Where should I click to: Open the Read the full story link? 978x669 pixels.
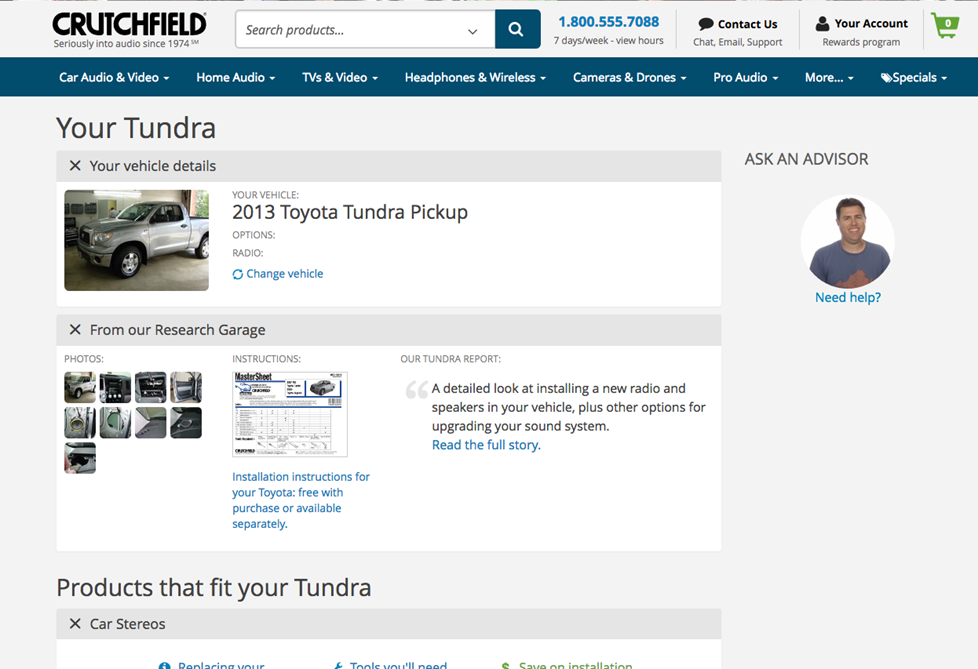tap(486, 445)
